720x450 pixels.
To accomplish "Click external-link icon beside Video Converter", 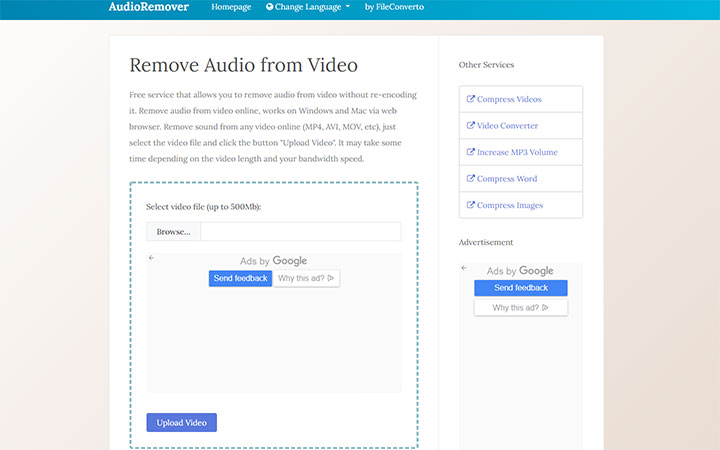I will tap(470, 125).
